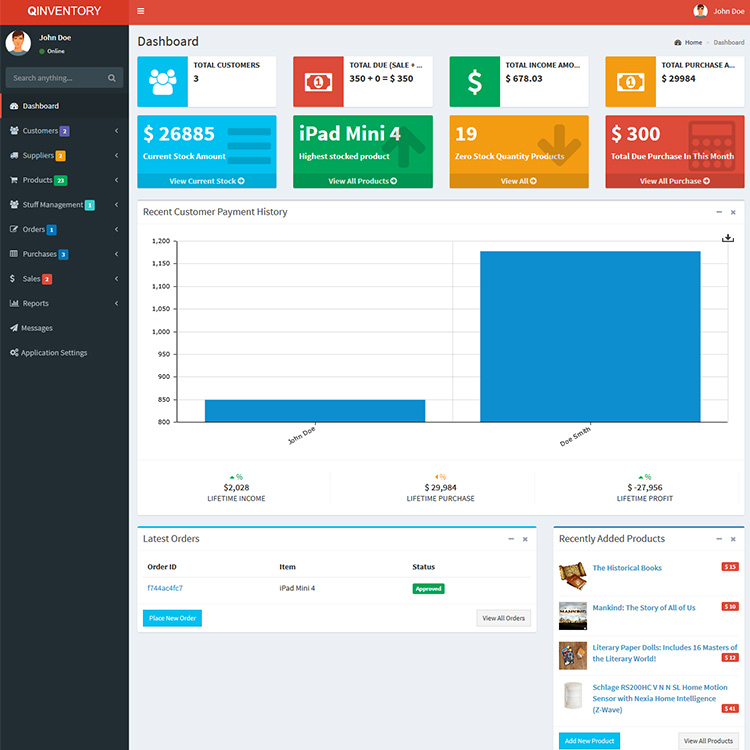Close the Latest Orders panel
The height and width of the screenshot is (750, 750).
coord(525,540)
